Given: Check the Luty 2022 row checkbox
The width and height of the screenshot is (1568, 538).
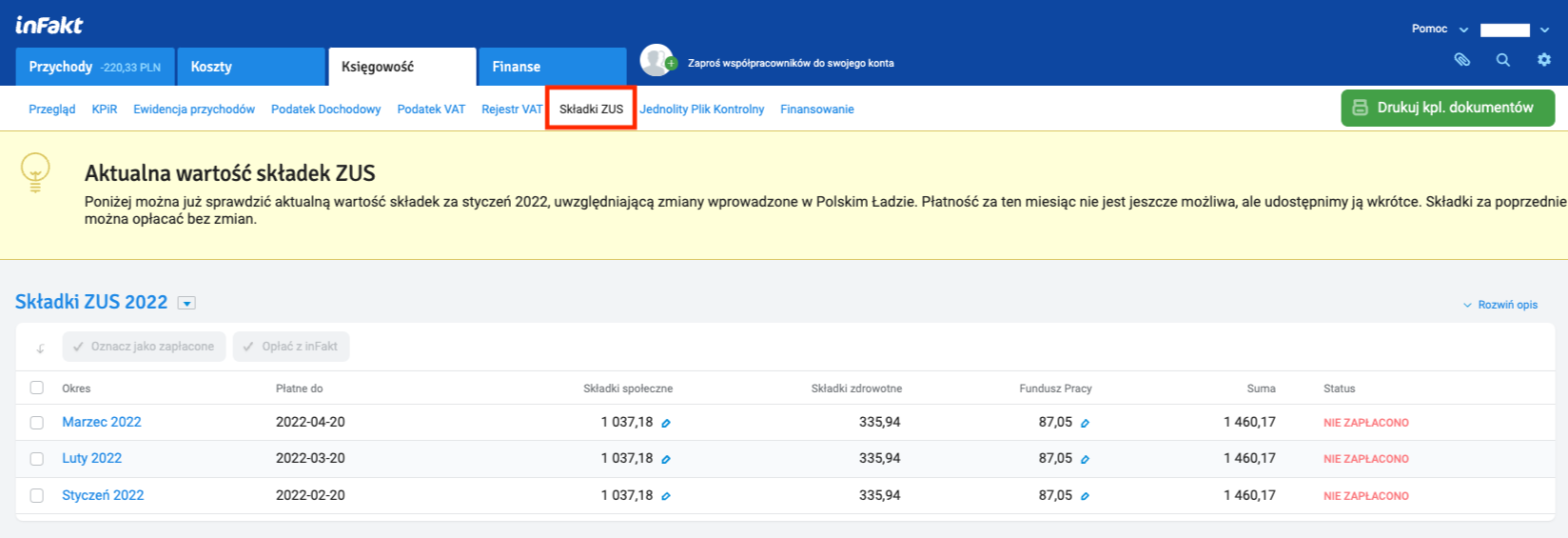Looking at the screenshot, I should [x=37, y=459].
